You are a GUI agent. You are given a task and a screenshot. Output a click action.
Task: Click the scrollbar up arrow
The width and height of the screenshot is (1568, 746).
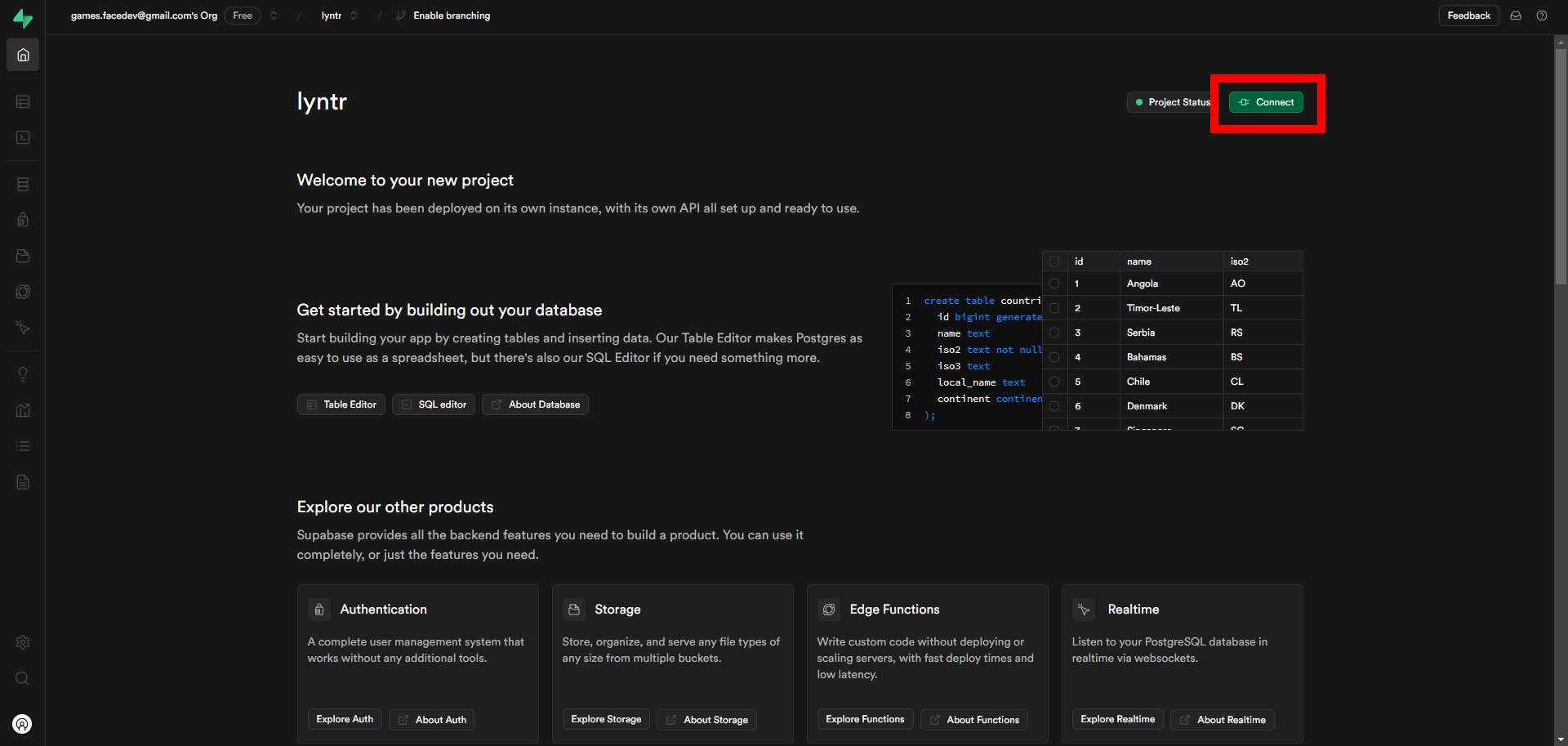point(1561,42)
